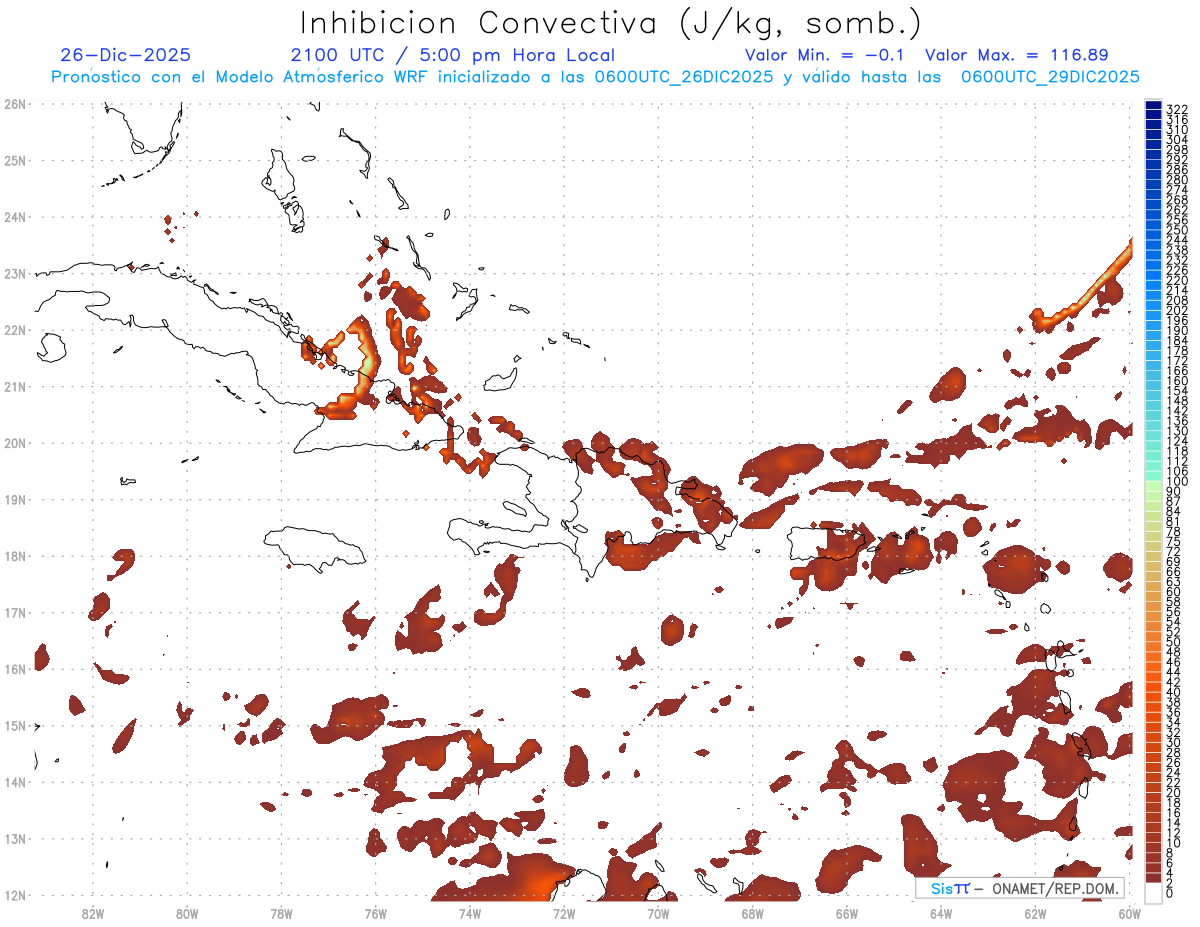Click the '18N' latitude axis label
This screenshot has width=1200, height=927.
coord(15,556)
